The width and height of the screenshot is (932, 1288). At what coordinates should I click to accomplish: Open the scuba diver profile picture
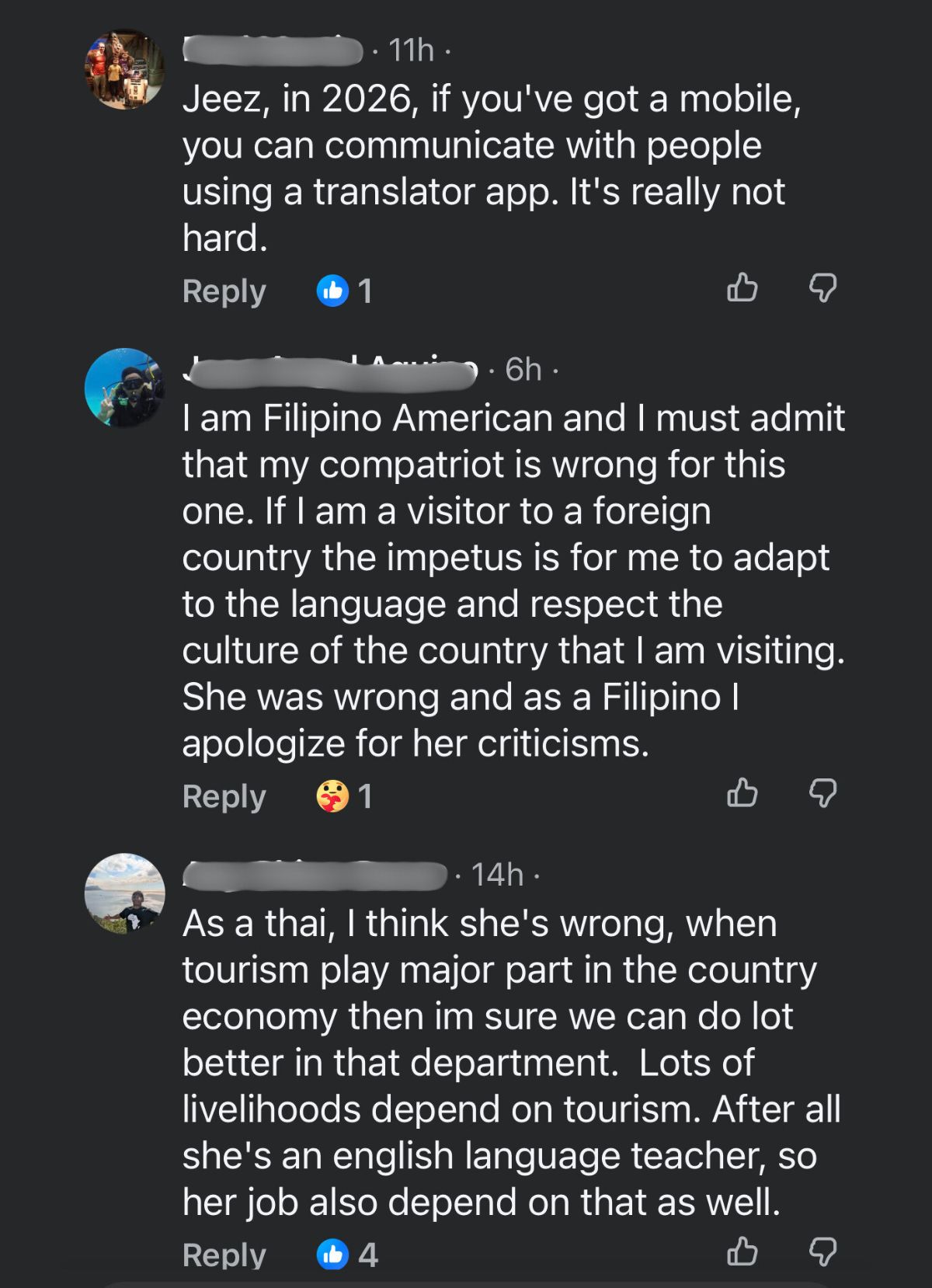(x=125, y=388)
